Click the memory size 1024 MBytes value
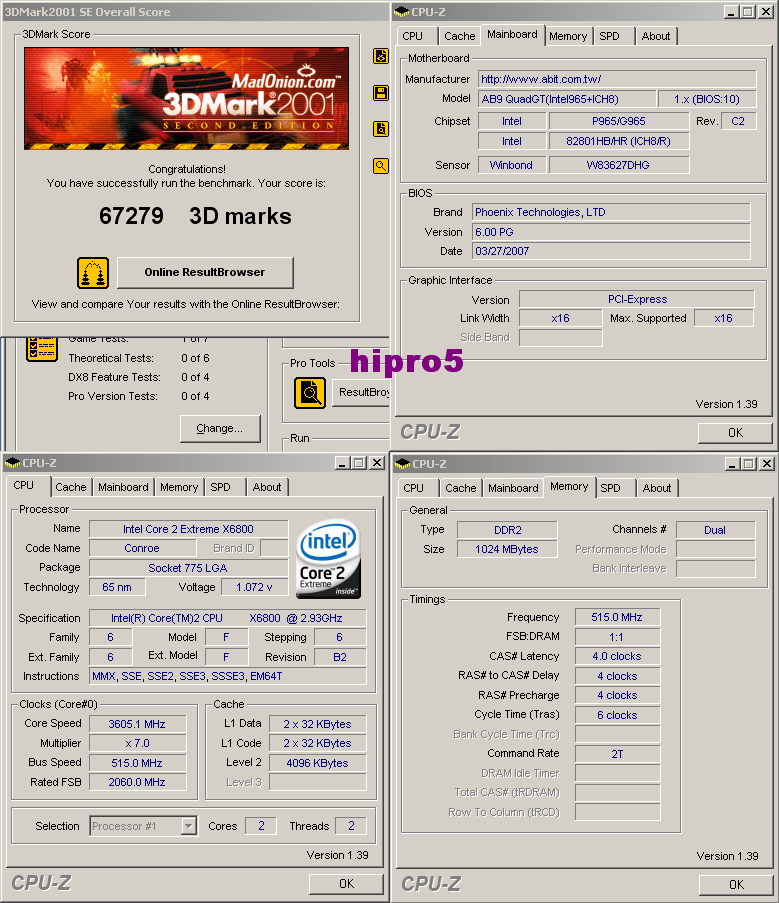Image resolution: width=779 pixels, height=903 pixels. point(507,549)
